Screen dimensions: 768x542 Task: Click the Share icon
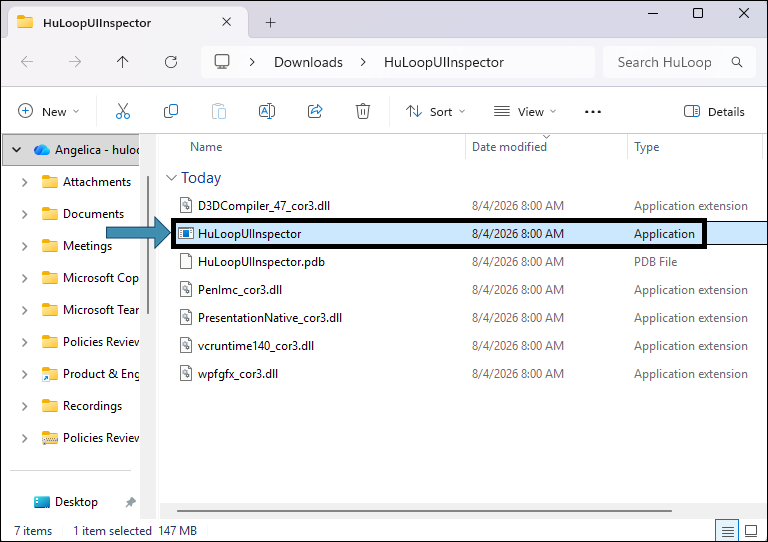315,112
